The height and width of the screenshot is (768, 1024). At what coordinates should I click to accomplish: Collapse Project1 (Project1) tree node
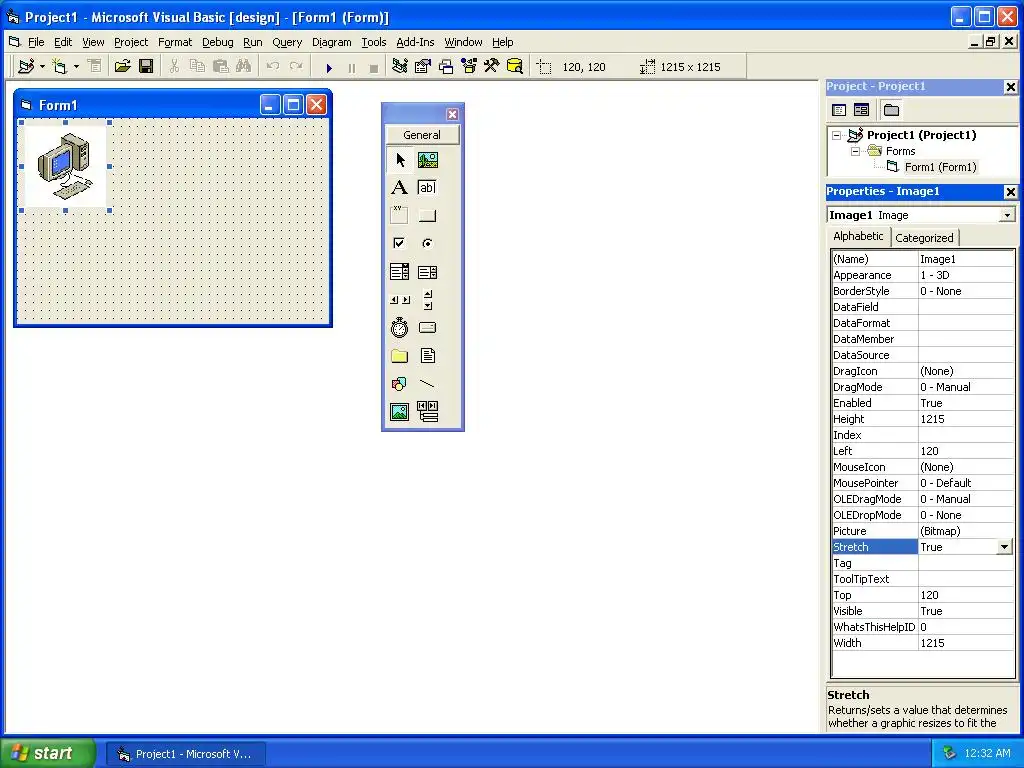pyautogui.click(x=836, y=136)
